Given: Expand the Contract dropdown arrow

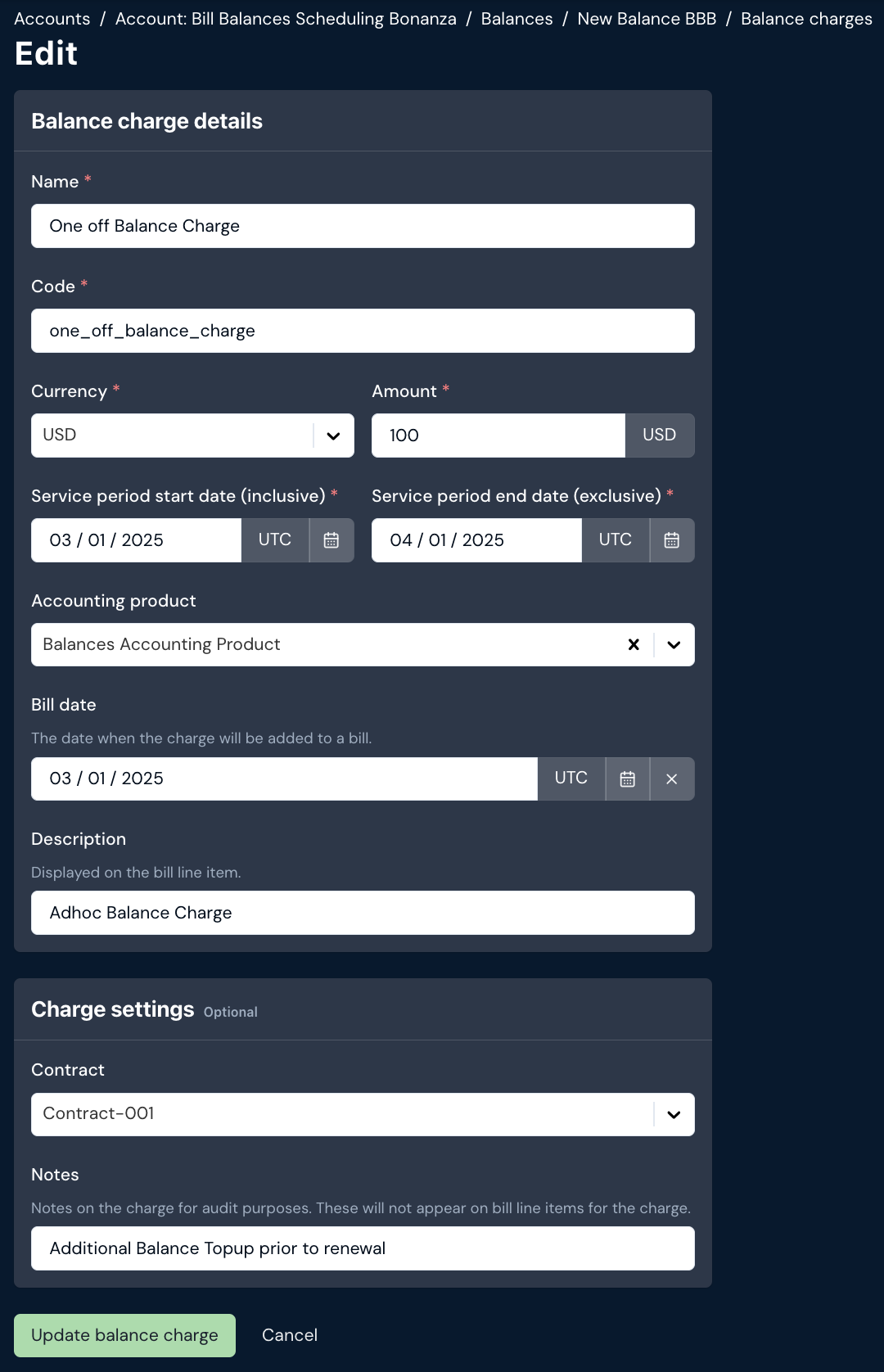Looking at the screenshot, I should pos(674,1114).
